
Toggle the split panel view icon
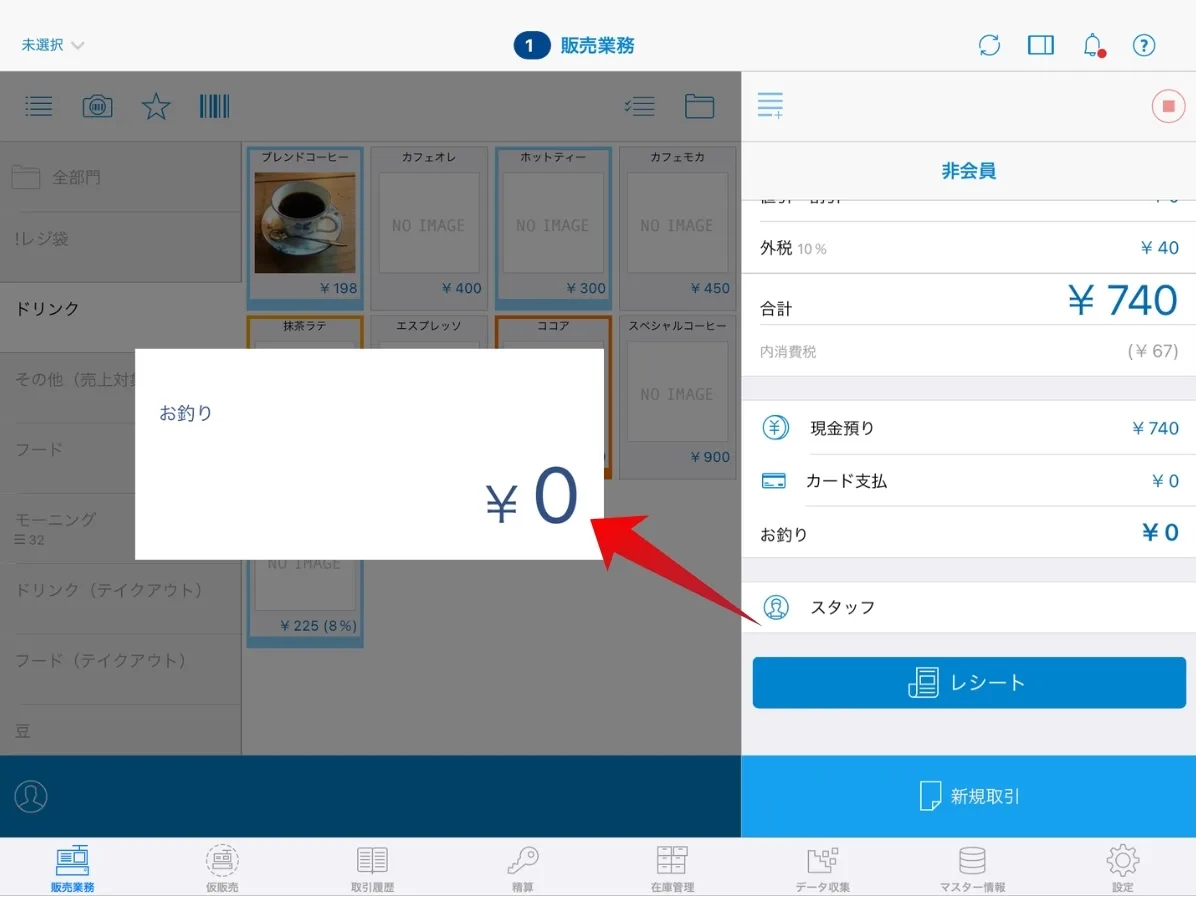[x=1041, y=45]
